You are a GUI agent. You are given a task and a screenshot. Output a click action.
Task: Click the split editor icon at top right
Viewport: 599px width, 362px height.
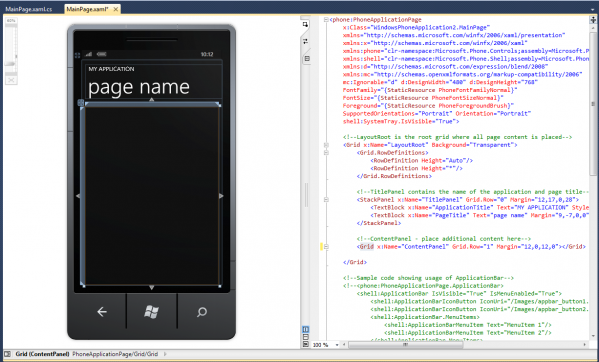593,19
